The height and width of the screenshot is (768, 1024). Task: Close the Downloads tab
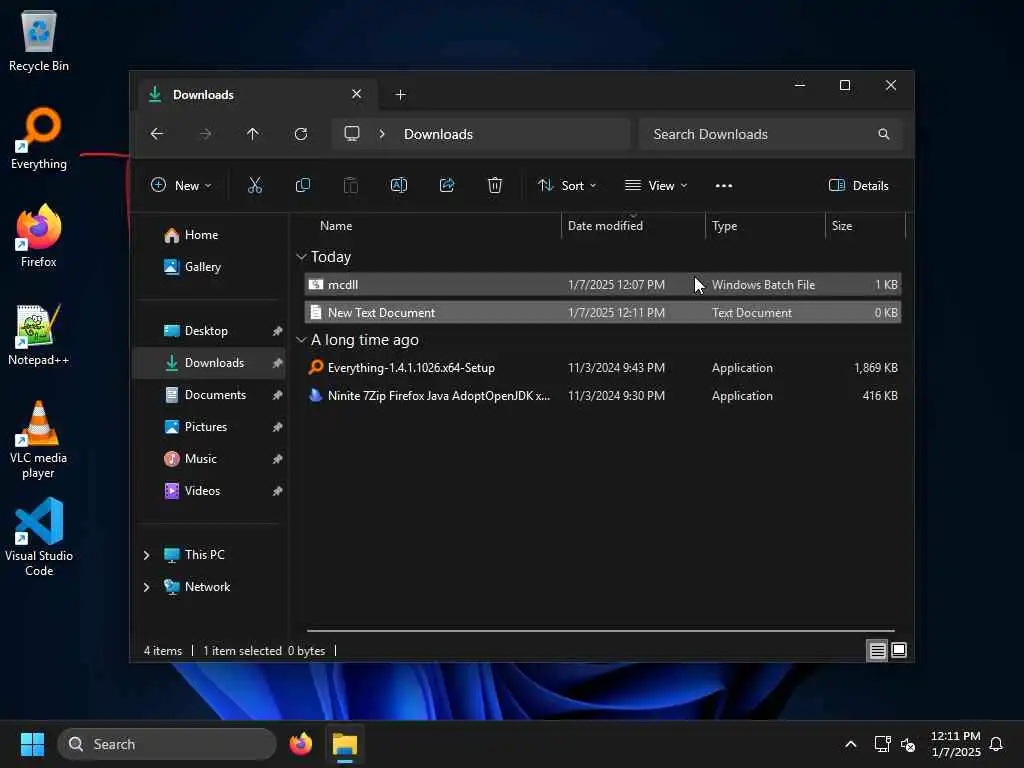pos(357,94)
